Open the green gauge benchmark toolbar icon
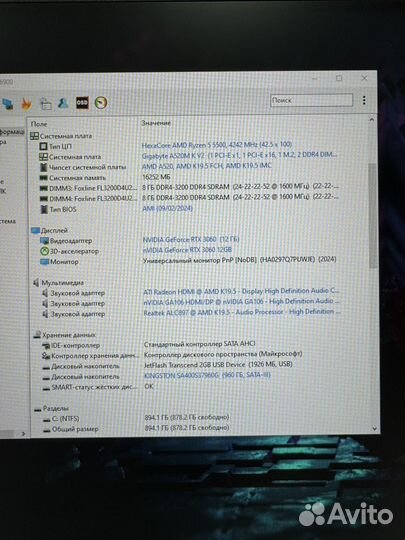The width and height of the screenshot is (405, 540). pyautogui.click(x=101, y=103)
